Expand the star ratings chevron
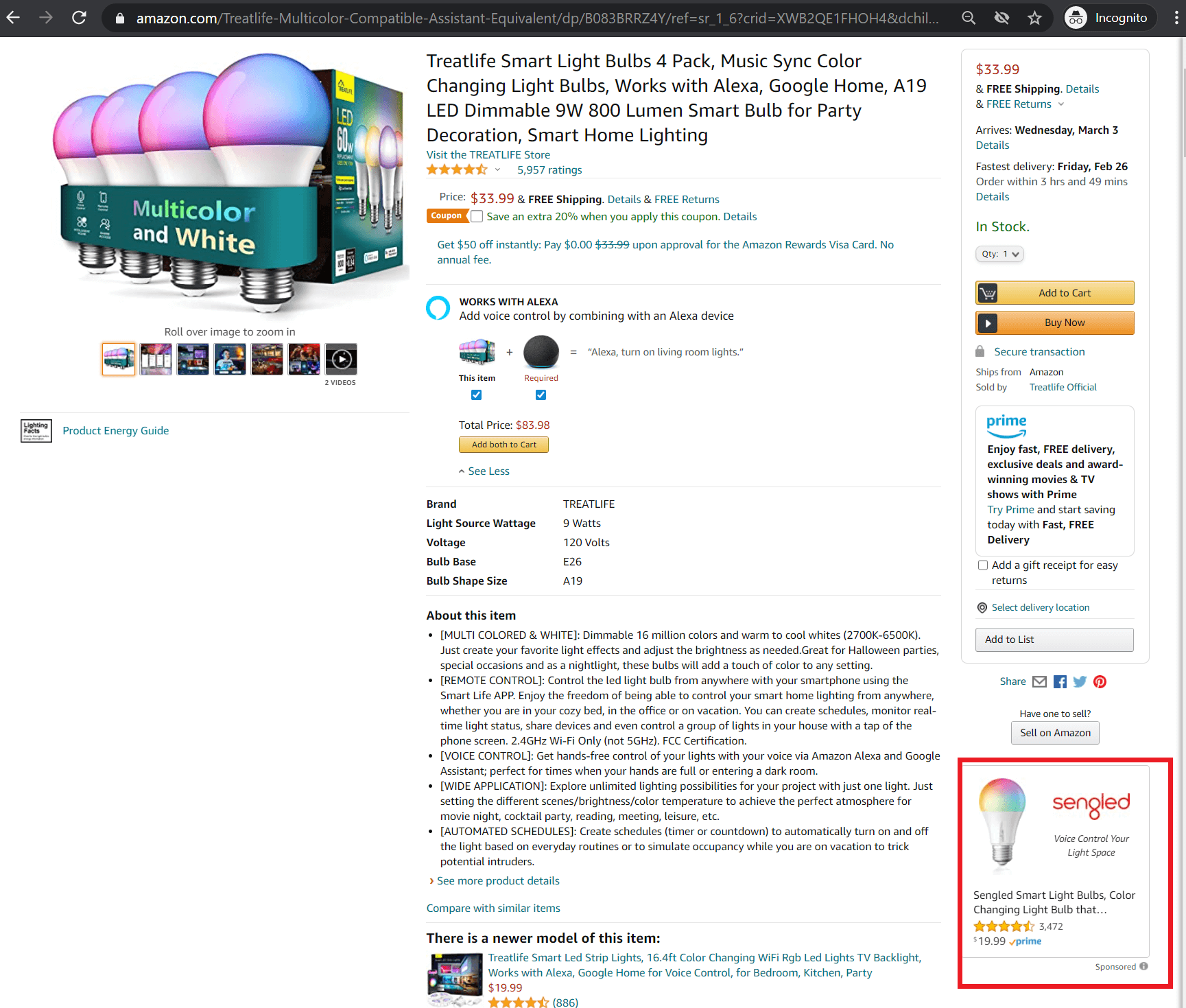The image size is (1186, 1008). click(498, 170)
